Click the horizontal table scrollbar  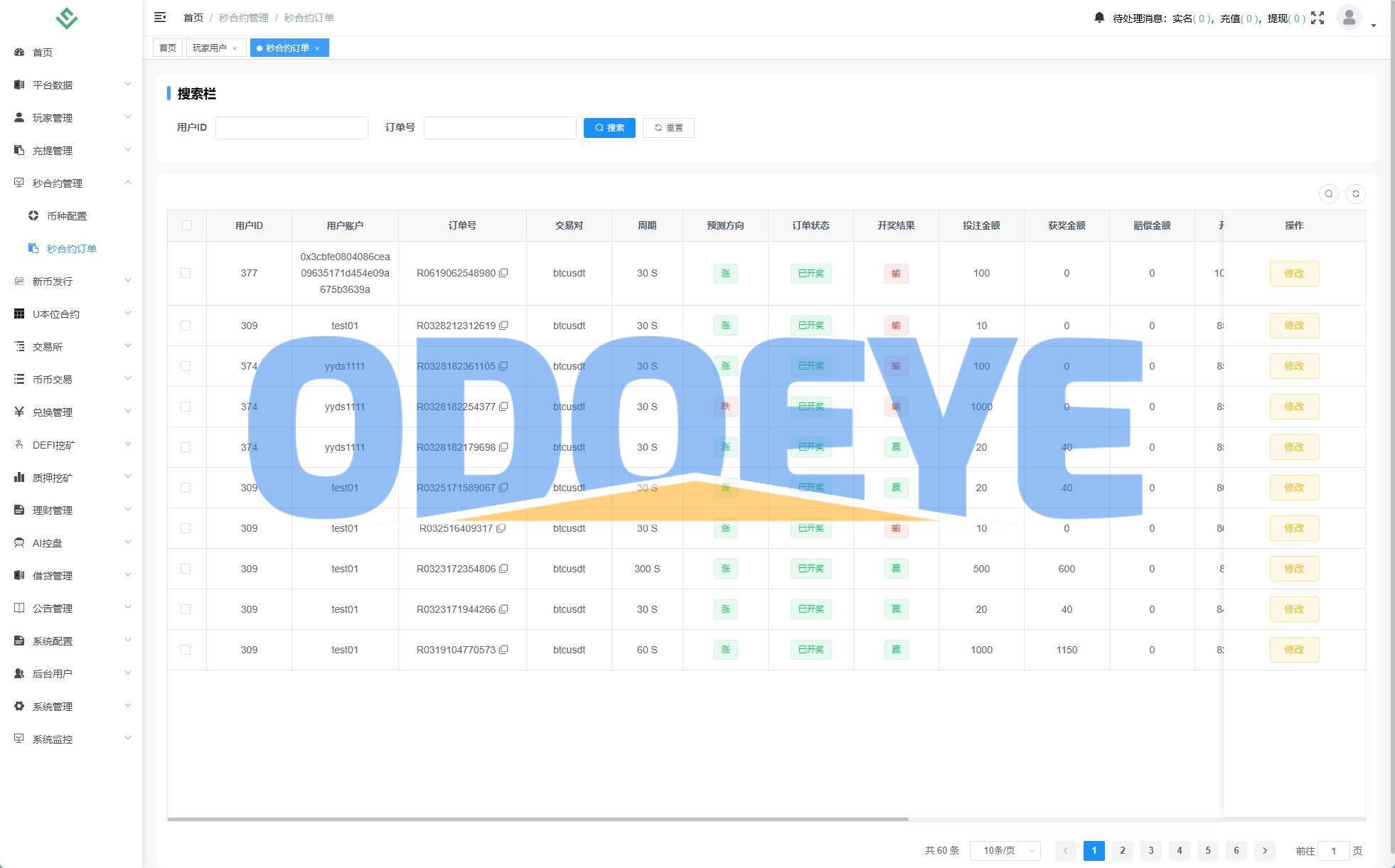click(538, 819)
